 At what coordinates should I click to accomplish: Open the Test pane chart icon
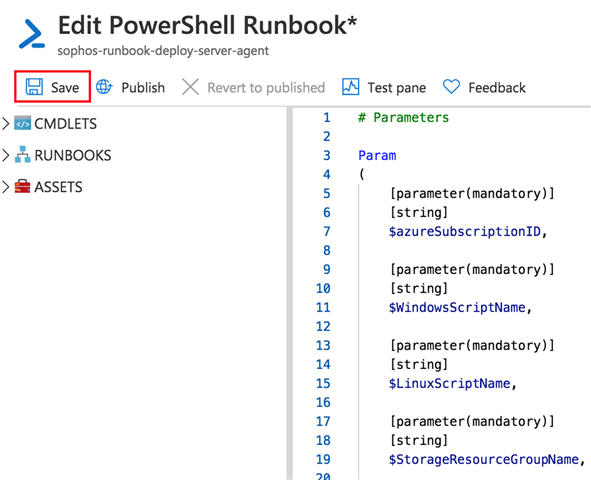[x=351, y=87]
